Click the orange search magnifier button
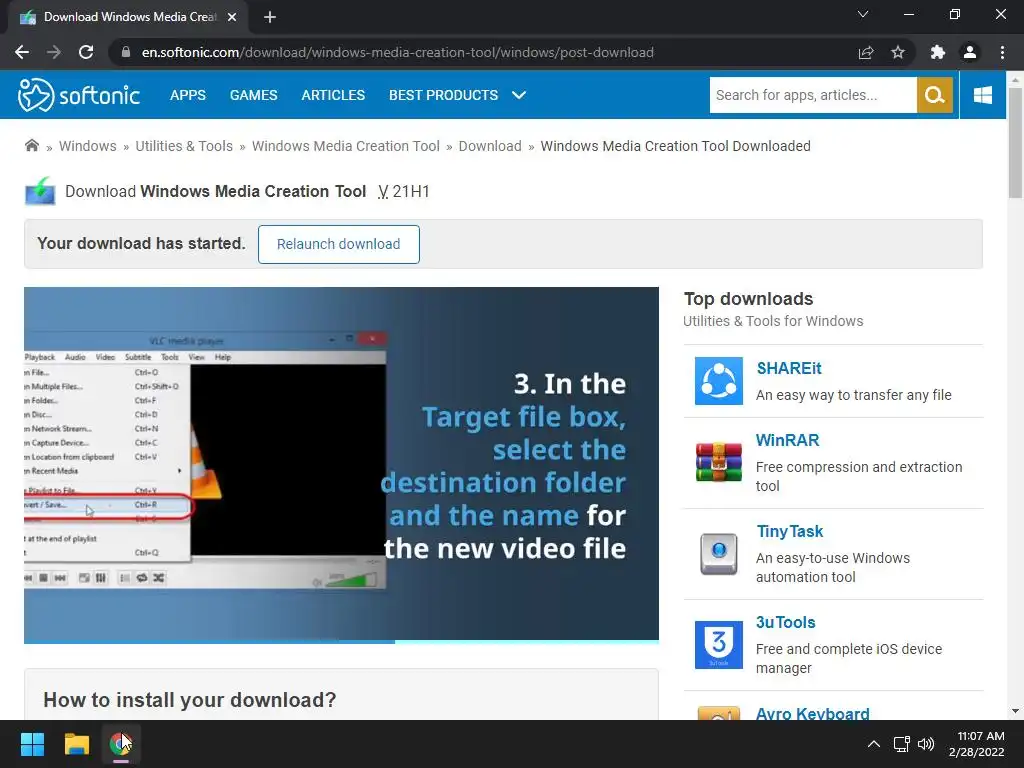This screenshot has width=1024, height=768. pos(935,95)
